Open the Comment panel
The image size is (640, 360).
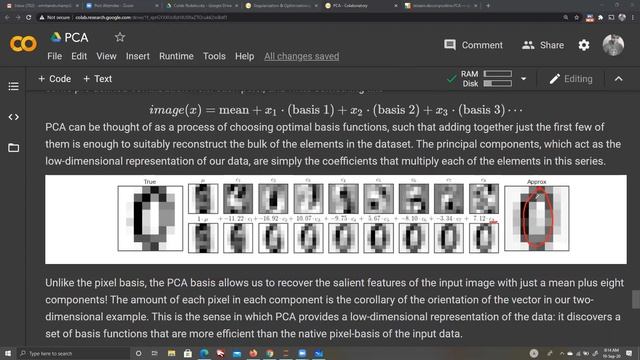pos(473,45)
